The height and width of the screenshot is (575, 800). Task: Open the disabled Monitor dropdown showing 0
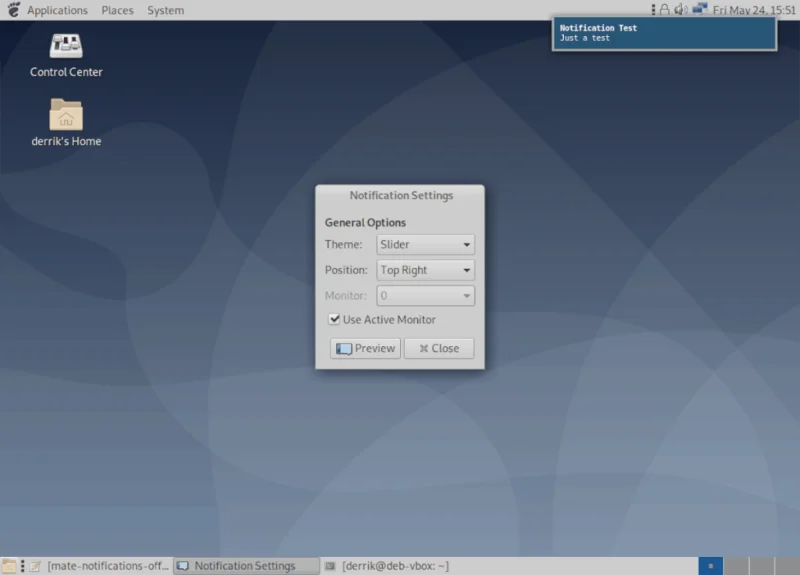(x=426, y=295)
